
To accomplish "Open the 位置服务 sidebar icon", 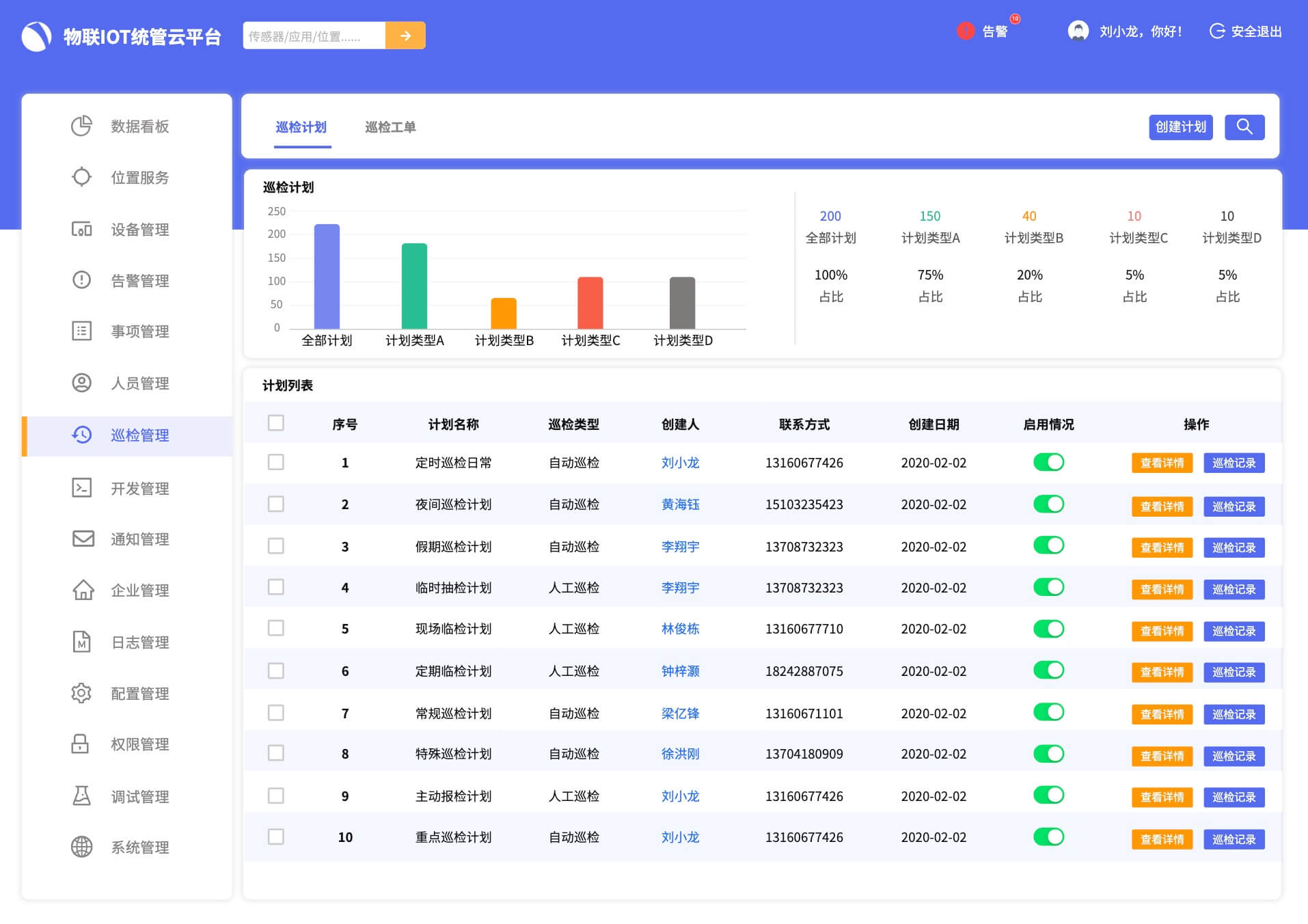I will coord(81,177).
